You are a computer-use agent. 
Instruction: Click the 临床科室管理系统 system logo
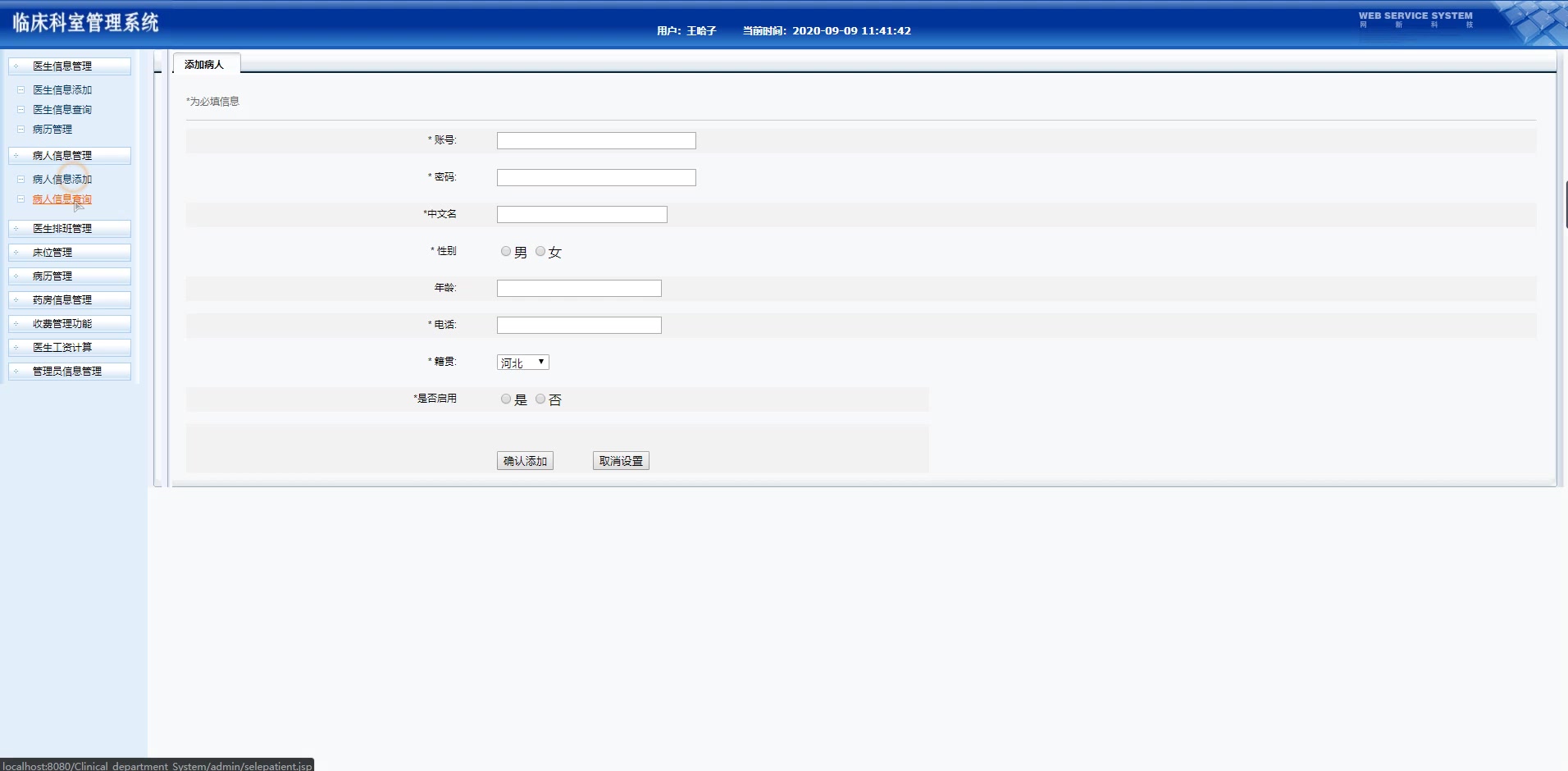tap(88, 23)
